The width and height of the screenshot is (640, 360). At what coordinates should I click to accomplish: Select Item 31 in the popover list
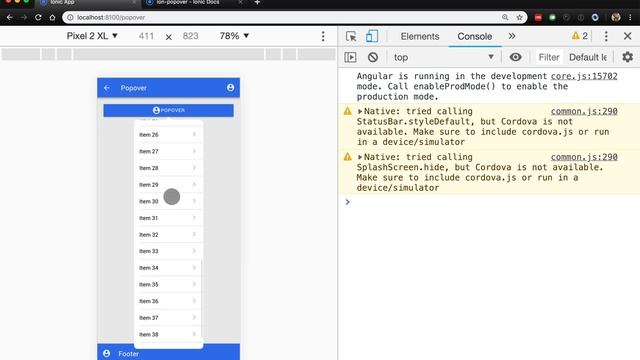click(x=169, y=218)
